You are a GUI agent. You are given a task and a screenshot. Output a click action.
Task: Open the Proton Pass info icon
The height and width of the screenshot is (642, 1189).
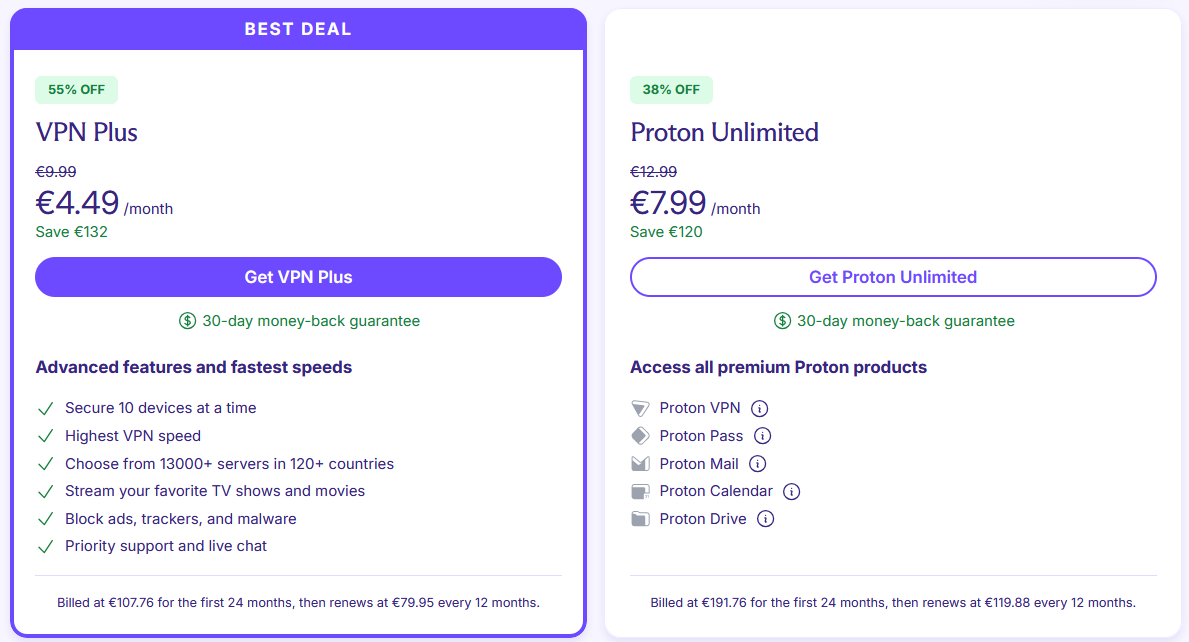point(762,436)
